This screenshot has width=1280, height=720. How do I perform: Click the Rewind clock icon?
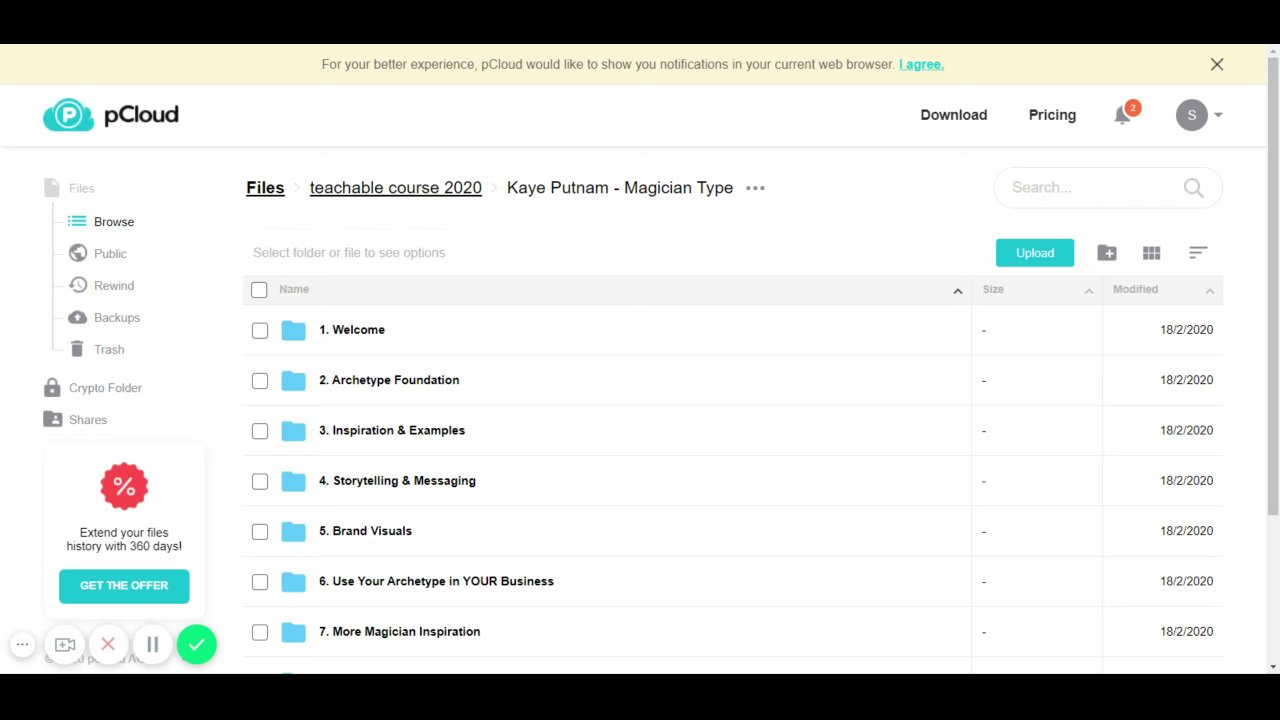coord(77,285)
